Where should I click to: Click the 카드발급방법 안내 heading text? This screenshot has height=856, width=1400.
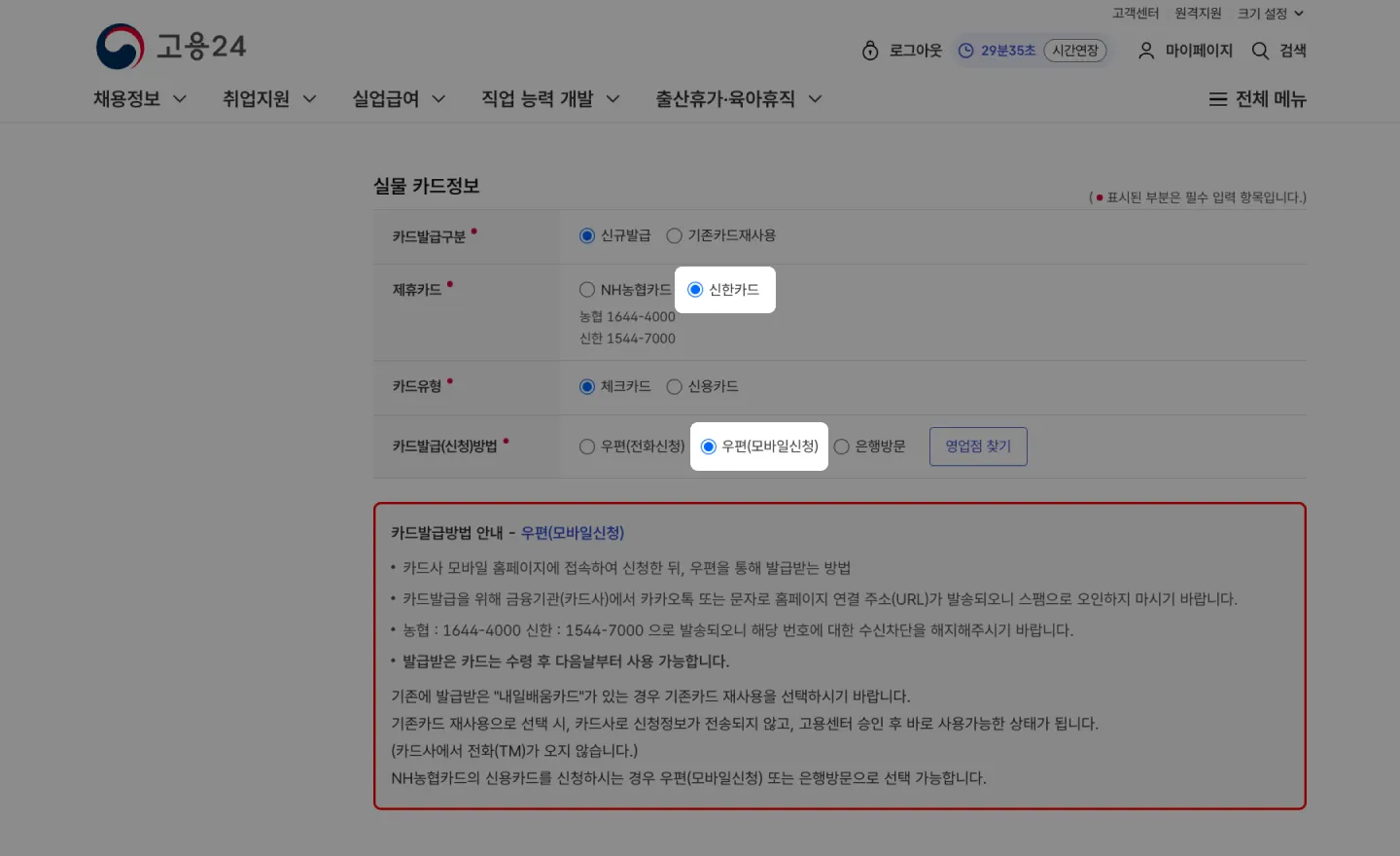(447, 533)
